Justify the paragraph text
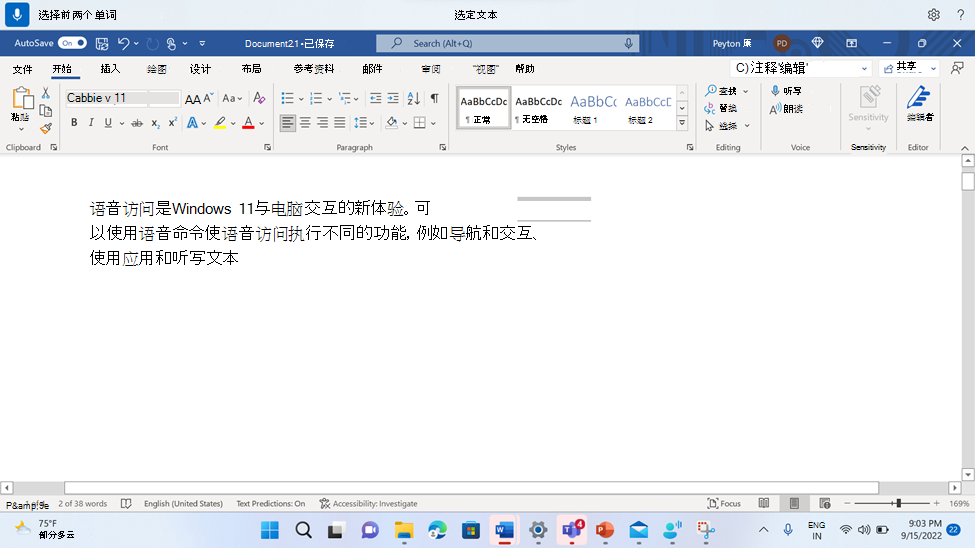This screenshot has width=975, height=548. click(340, 123)
